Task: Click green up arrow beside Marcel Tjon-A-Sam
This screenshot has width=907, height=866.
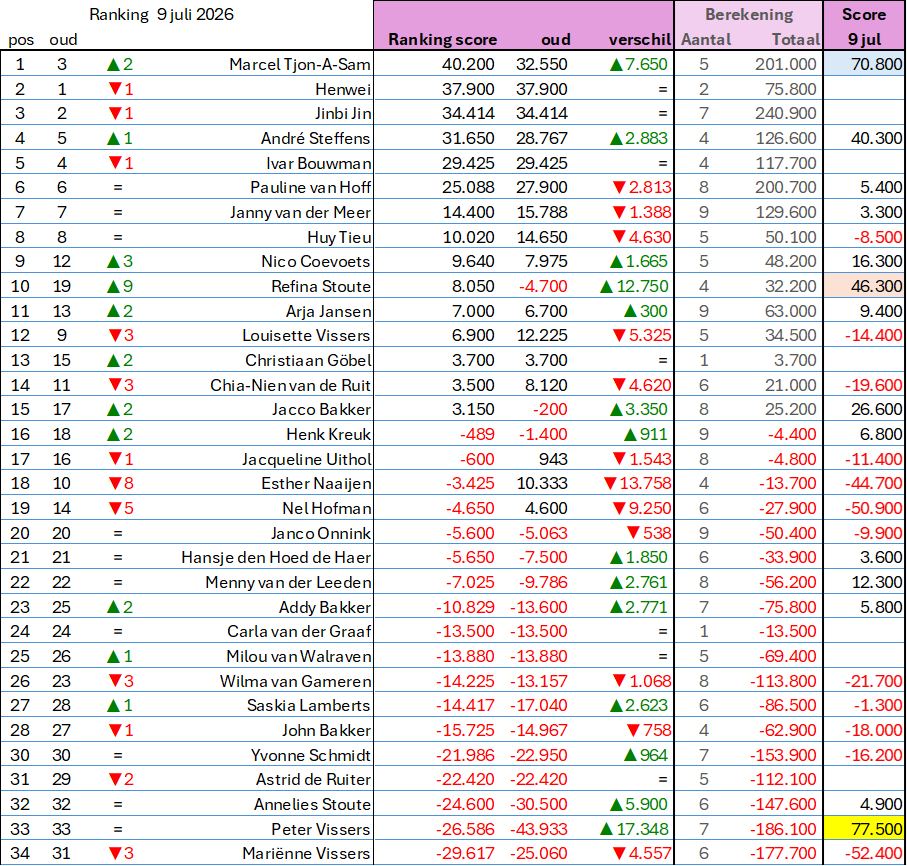Action: tap(113, 65)
